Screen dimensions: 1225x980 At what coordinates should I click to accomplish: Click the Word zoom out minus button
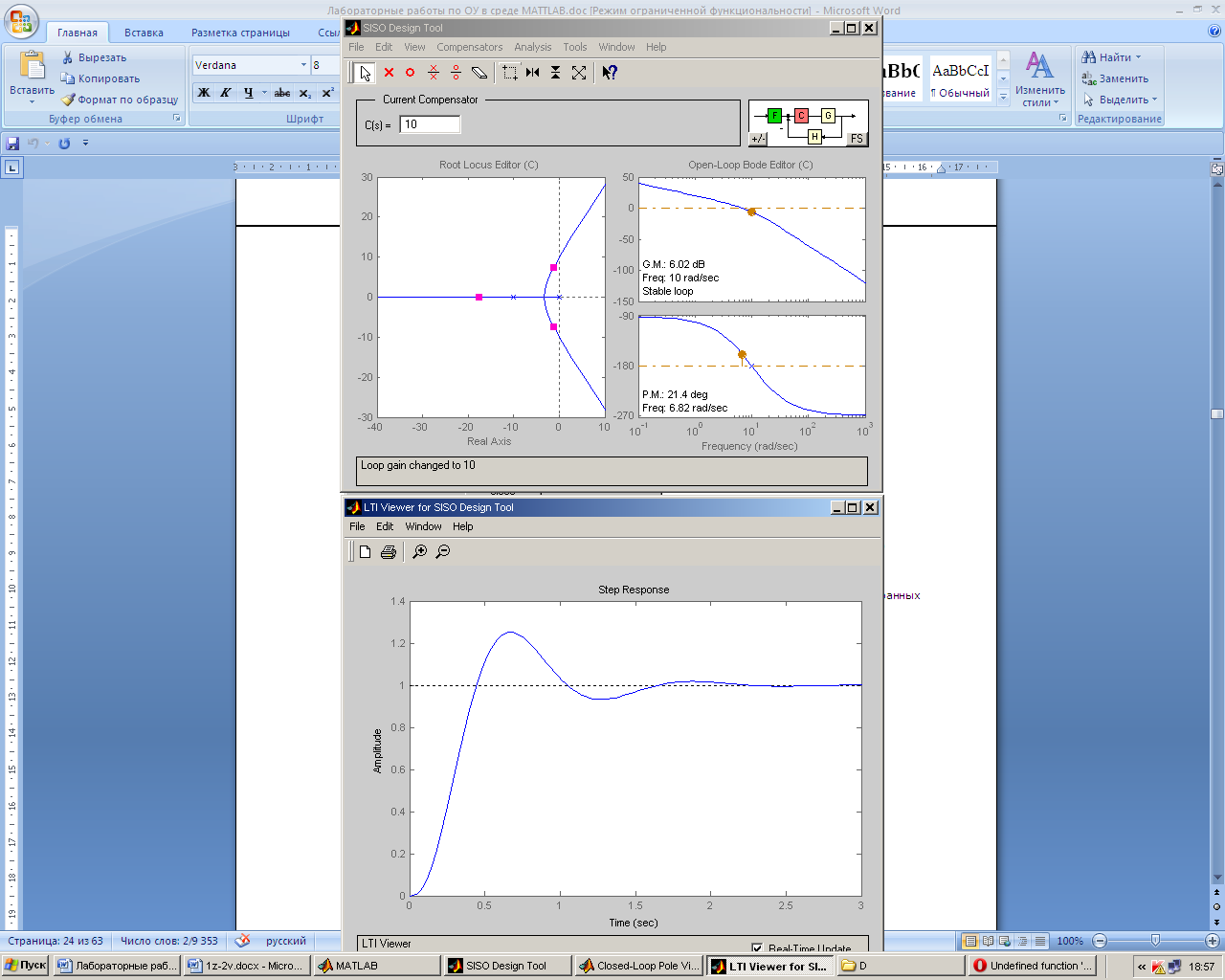[x=1100, y=941]
